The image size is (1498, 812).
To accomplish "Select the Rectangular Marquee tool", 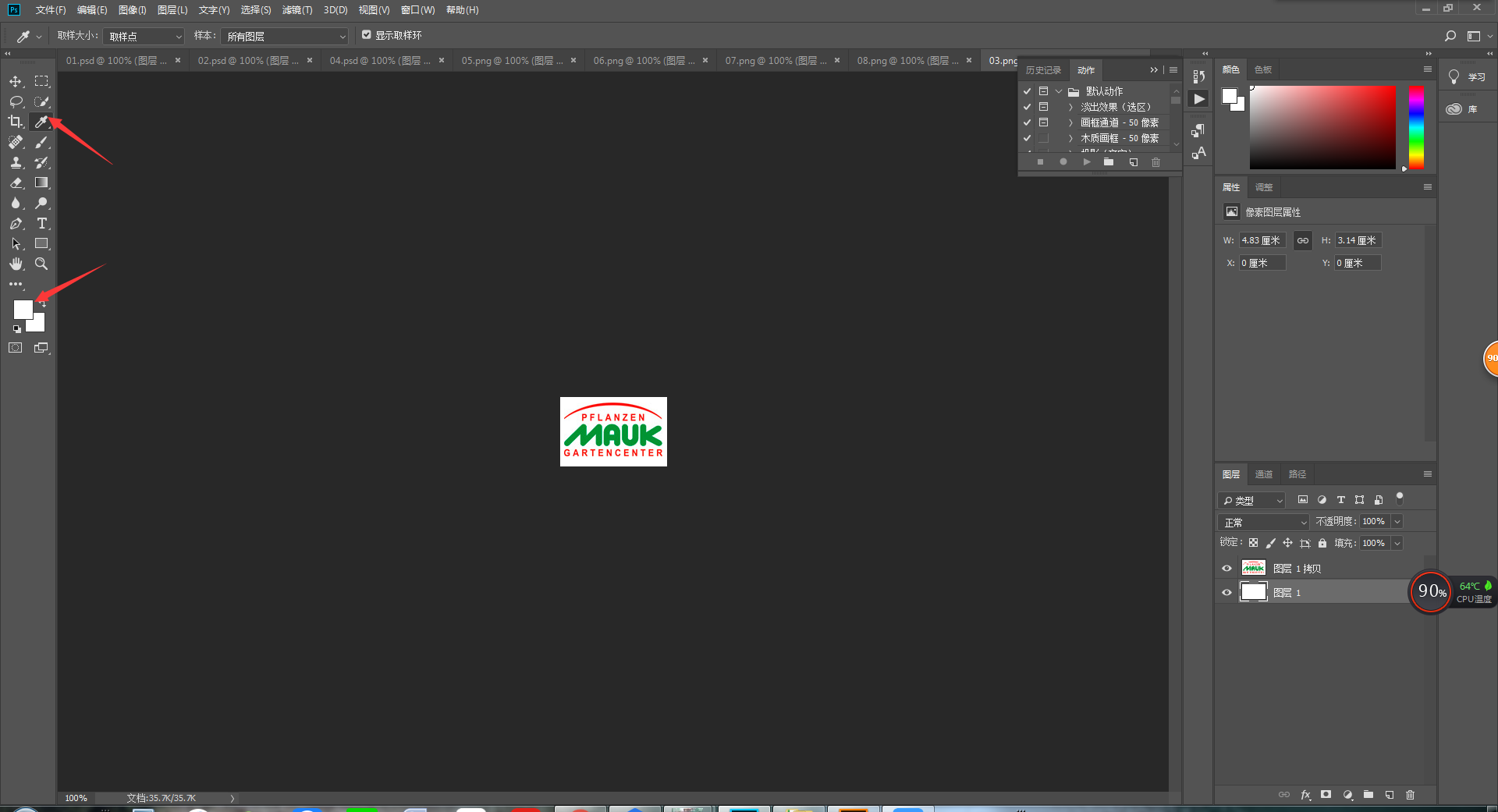I will tap(41, 81).
